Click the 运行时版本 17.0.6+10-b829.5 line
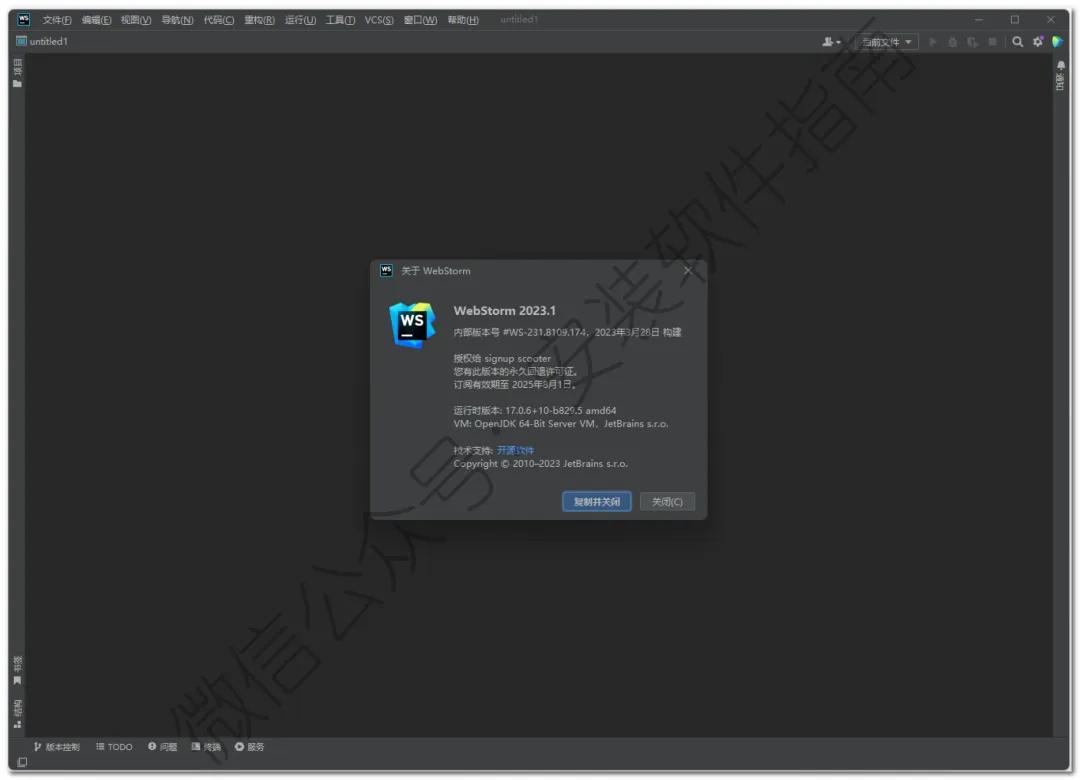This screenshot has width=1080, height=780. coord(534,411)
